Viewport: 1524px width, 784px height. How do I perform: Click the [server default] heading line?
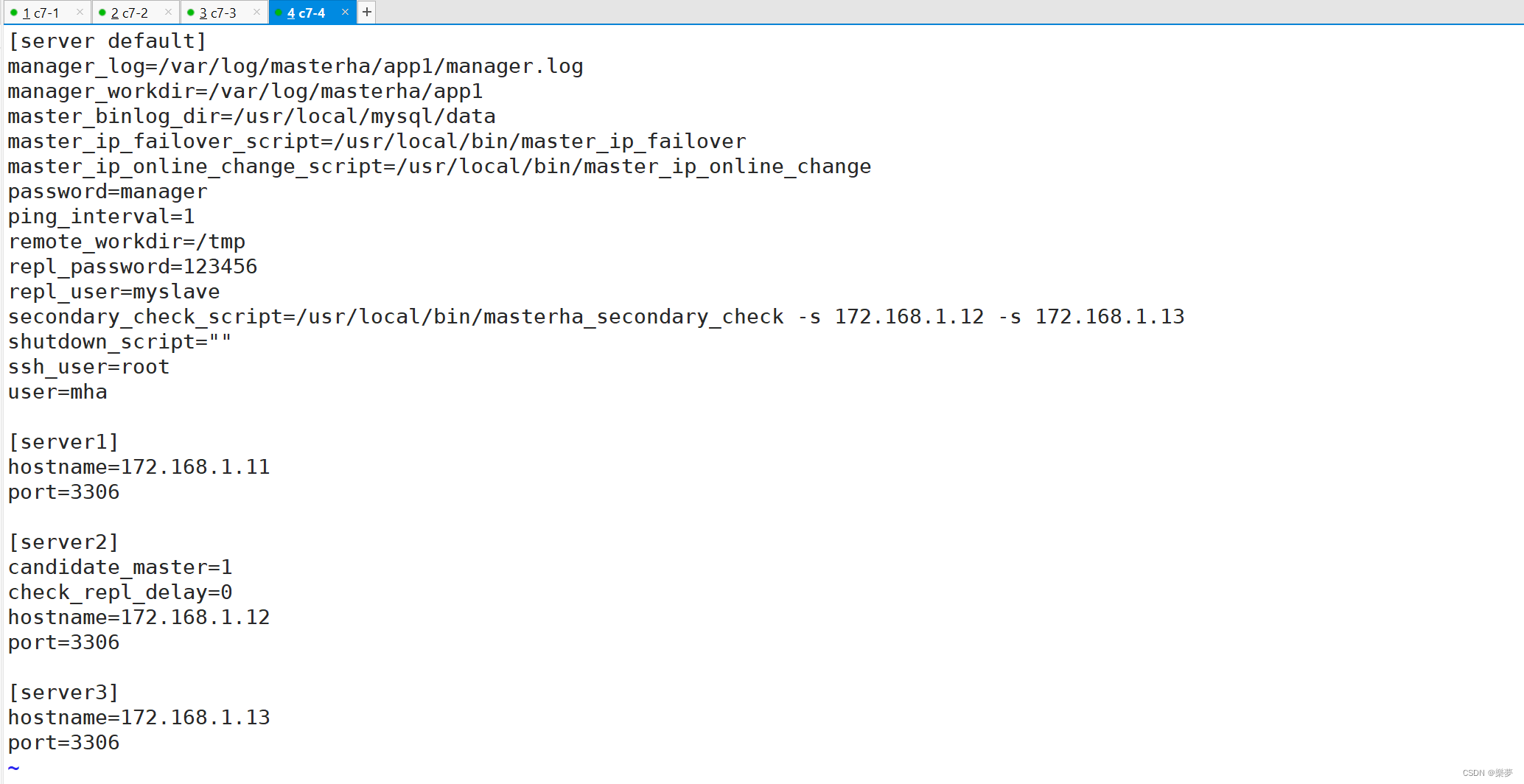tap(108, 41)
